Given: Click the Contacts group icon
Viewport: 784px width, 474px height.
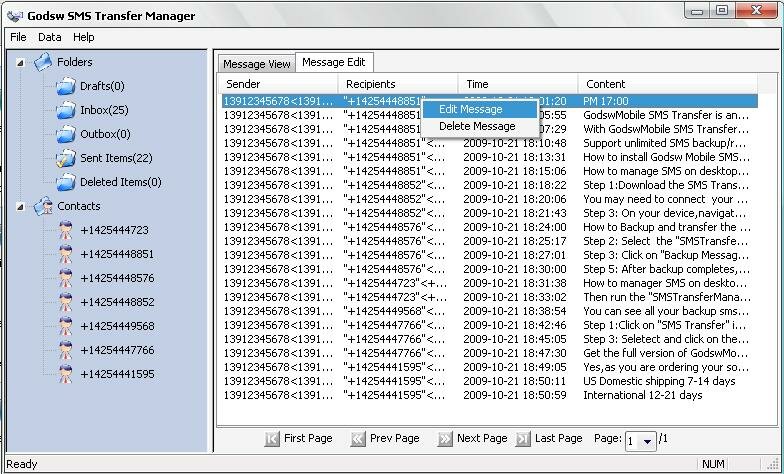Looking at the screenshot, I should pyautogui.click(x=43, y=206).
